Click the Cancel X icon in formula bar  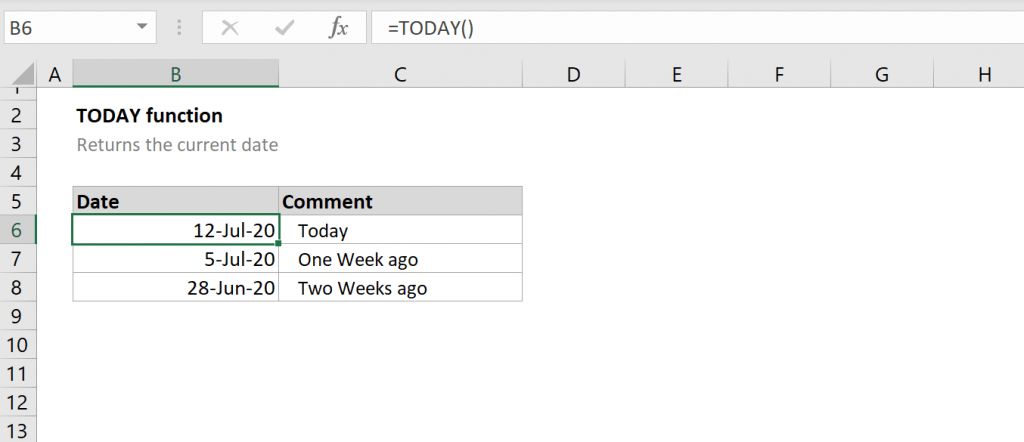pos(229,28)
